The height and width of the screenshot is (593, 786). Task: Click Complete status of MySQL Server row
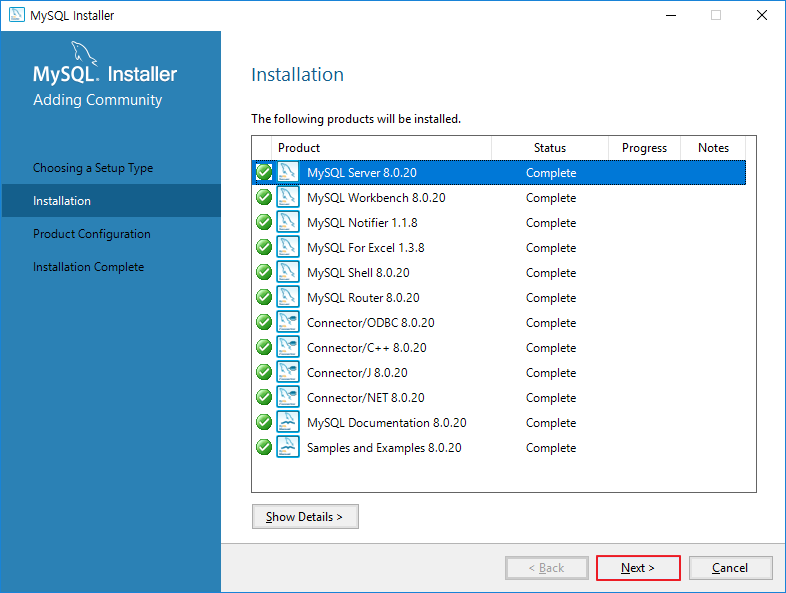click(551, 173)
